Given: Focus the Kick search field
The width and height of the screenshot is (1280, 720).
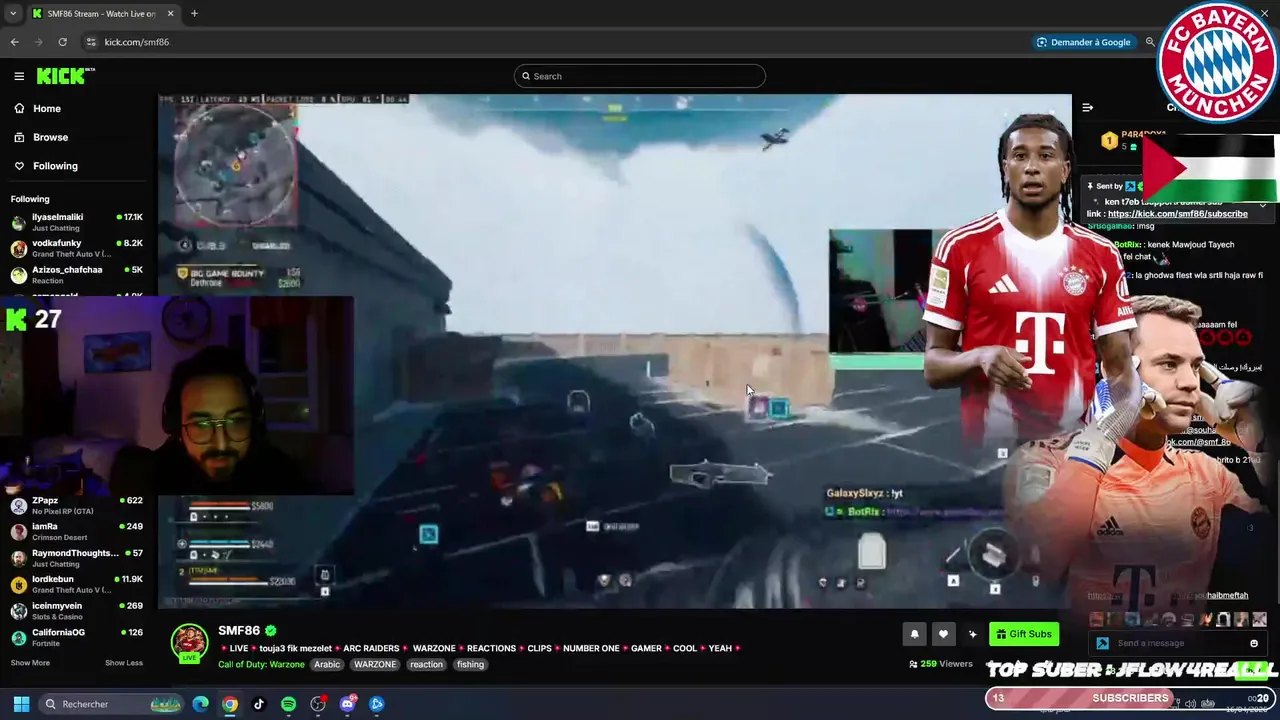Looking at the screenshot, I should tap(640, 76).
